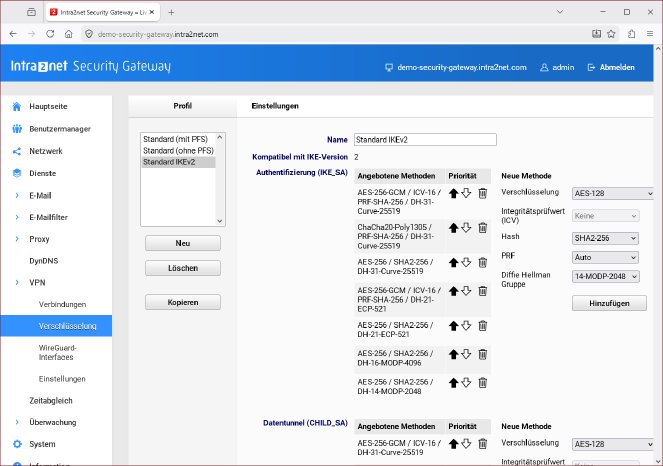Viewport: 663px width, 466px height.
Task: Delete the DH-16-MODP-4096 method
Action: point(482,354)
